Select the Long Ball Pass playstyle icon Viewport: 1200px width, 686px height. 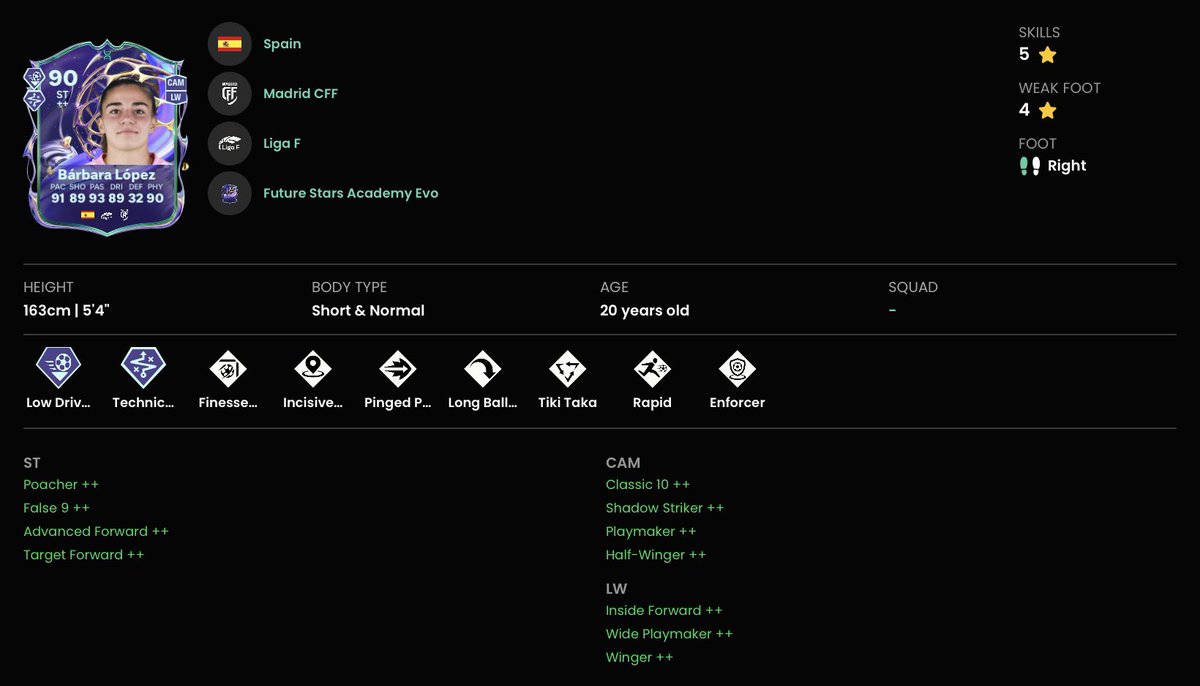(x=483, y=369)
